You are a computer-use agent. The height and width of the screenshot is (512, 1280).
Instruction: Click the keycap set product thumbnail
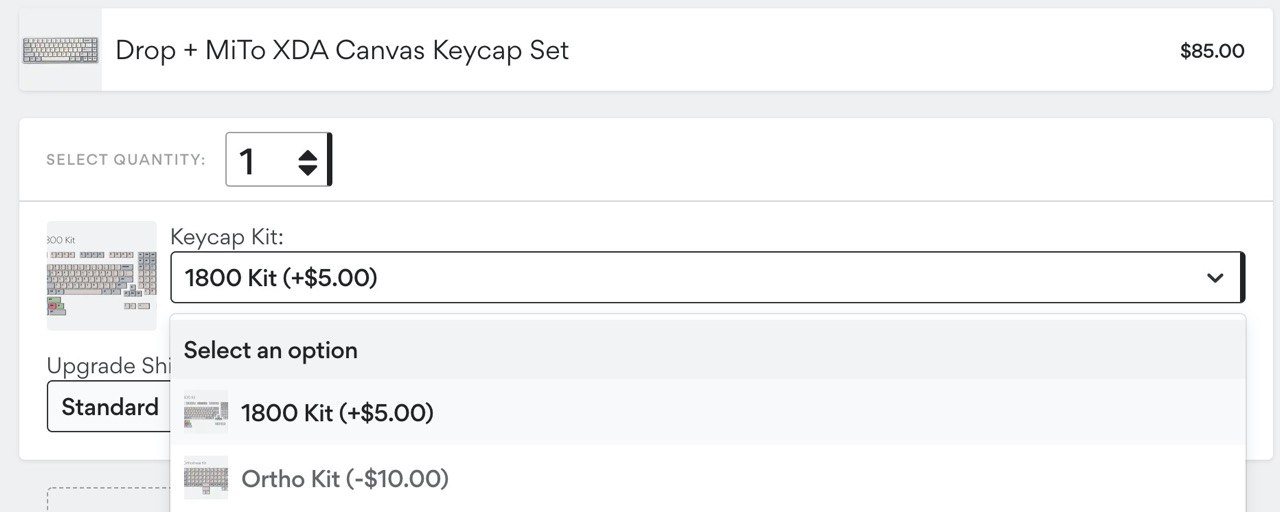[x=60, y=50]
